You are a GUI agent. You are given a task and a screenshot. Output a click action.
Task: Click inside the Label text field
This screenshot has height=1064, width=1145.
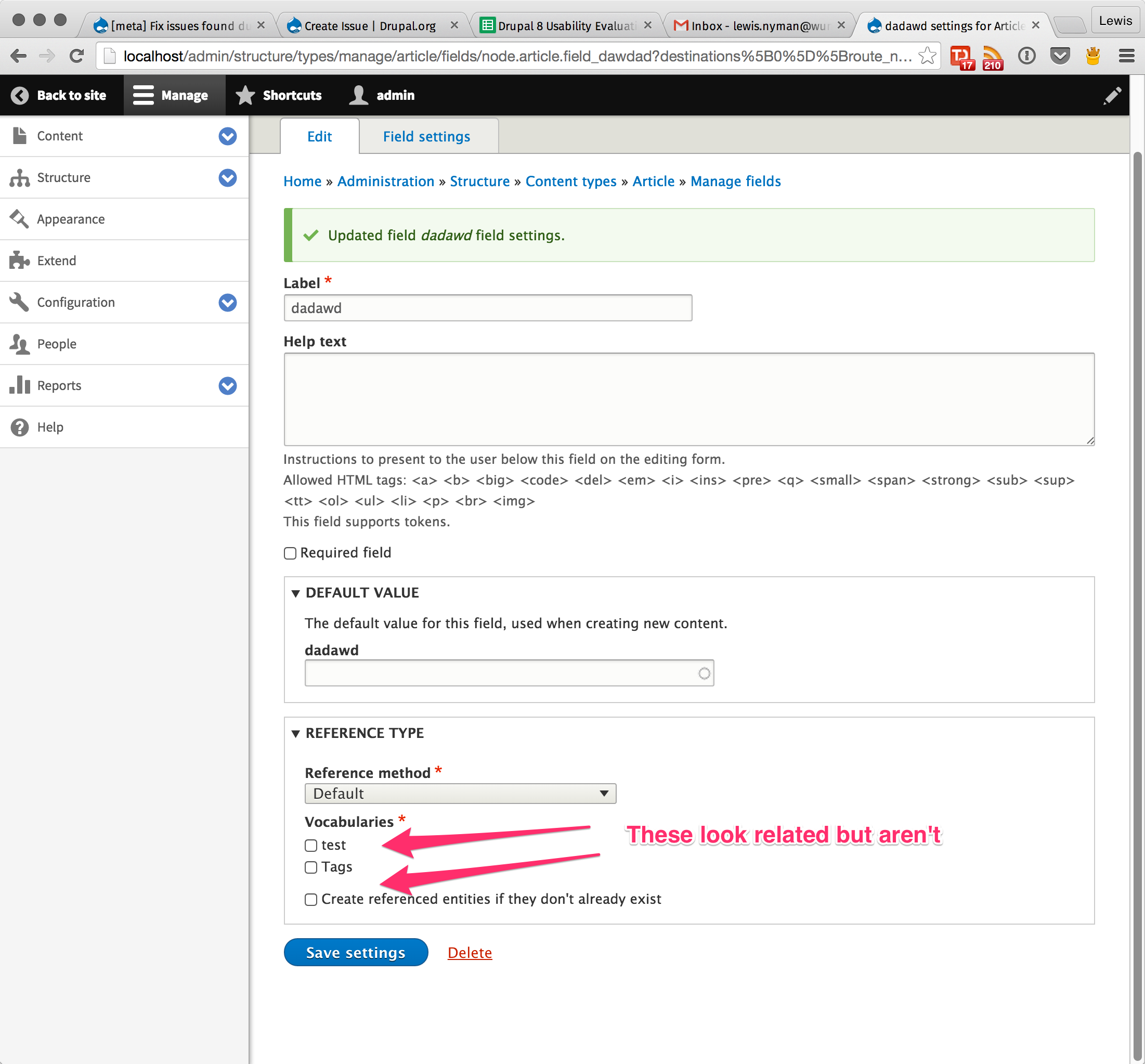coord(487,307)
